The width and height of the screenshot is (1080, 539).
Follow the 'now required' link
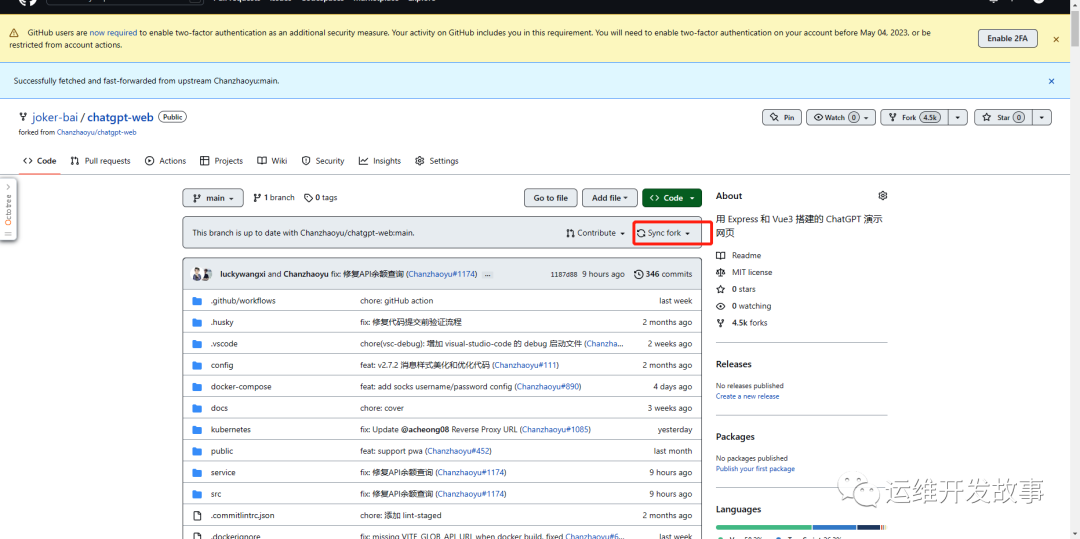point(113,32)
